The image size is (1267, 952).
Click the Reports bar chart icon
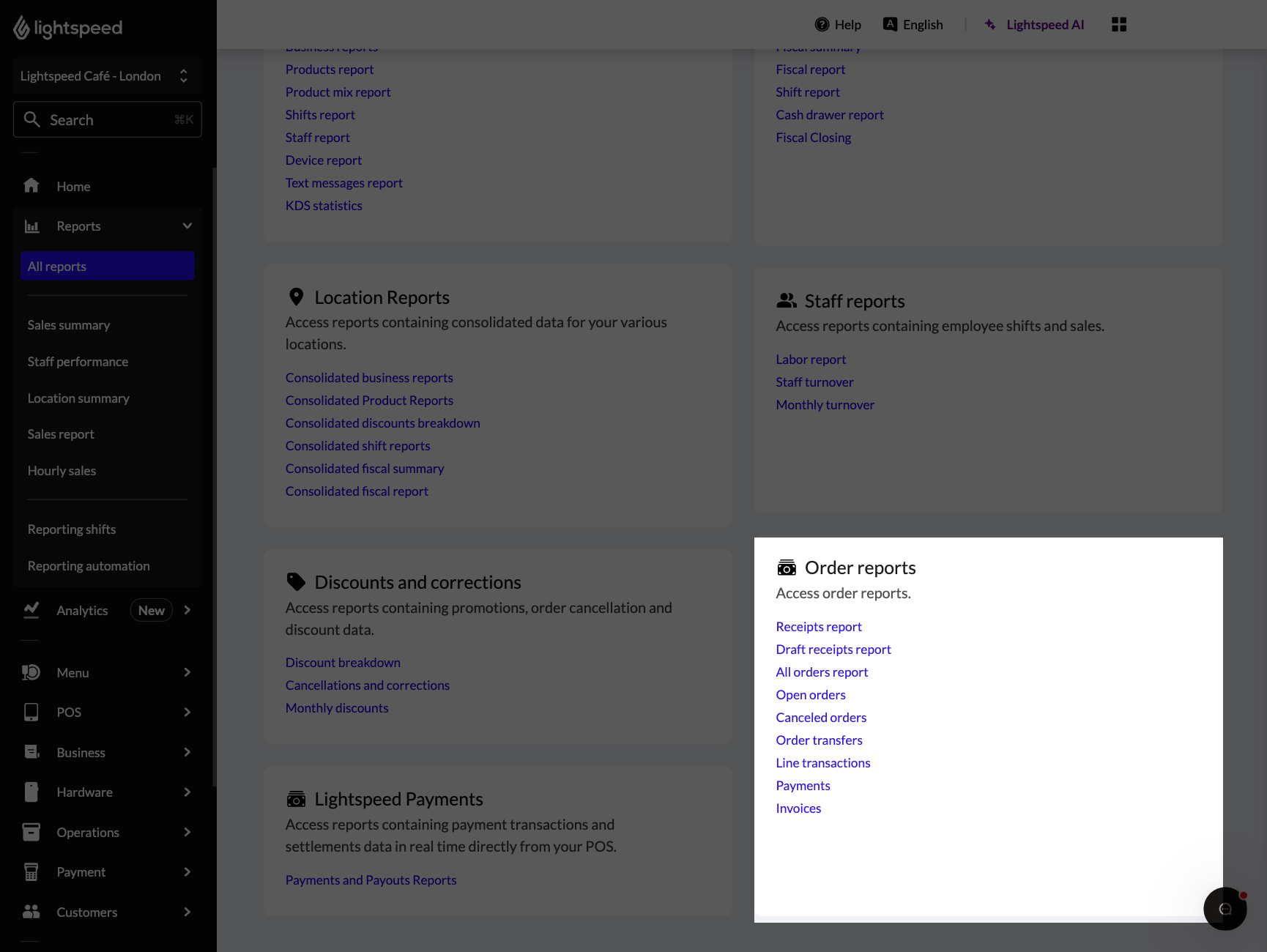[x=31, y=226]
